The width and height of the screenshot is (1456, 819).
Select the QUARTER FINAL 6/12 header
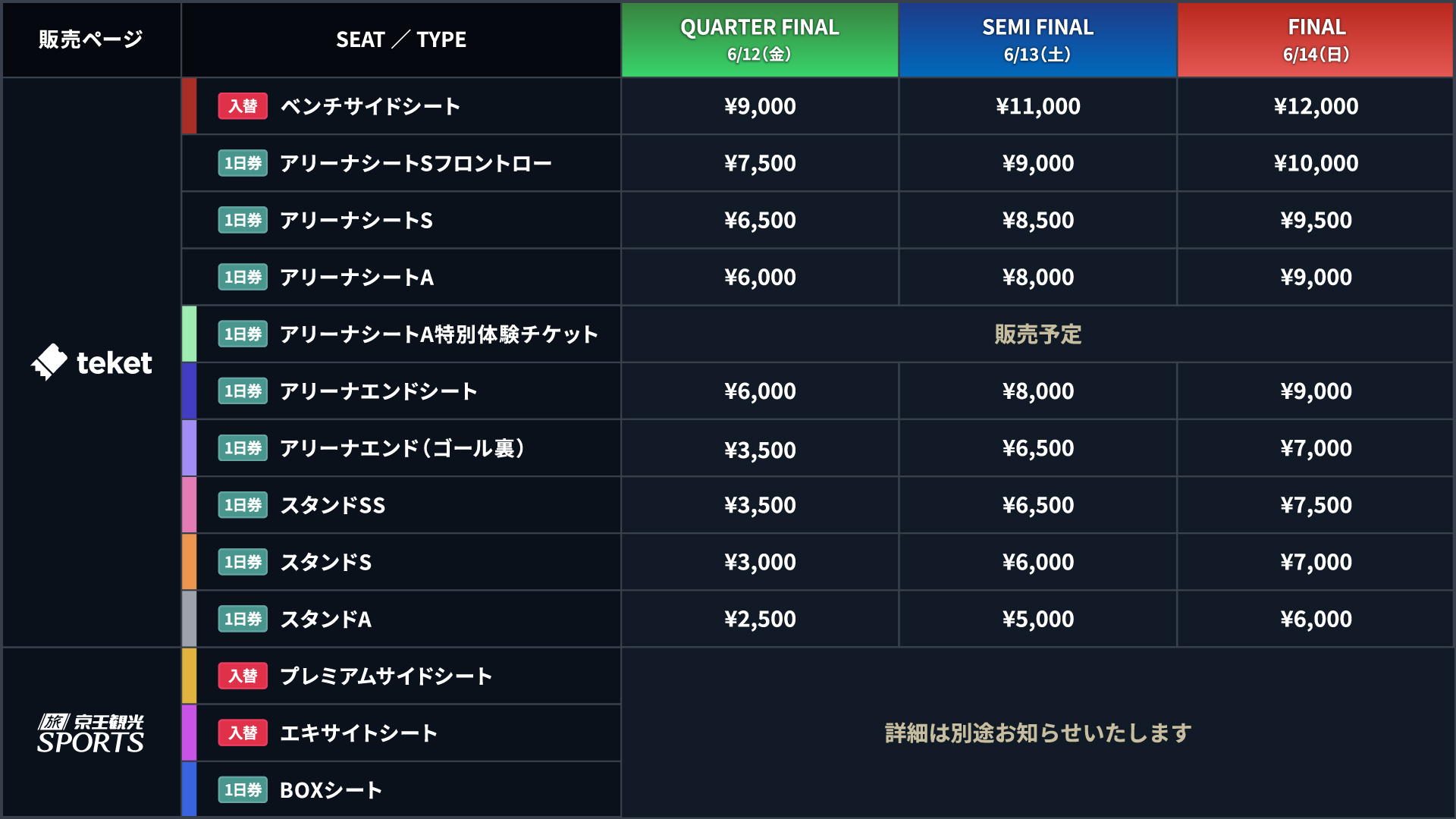(x=759, y=39)
